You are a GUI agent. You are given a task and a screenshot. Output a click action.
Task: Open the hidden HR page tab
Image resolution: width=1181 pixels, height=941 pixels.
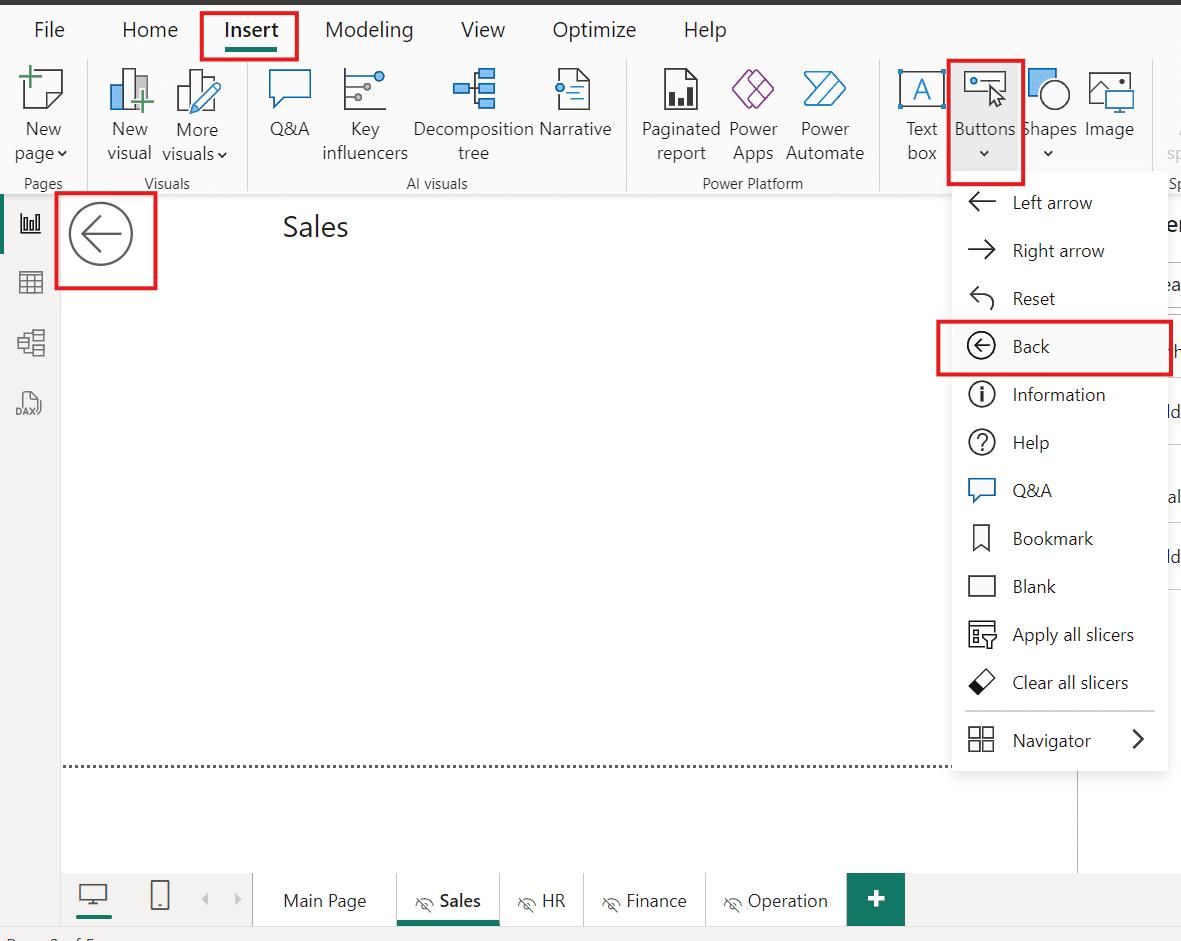pyautogui.click(x=541, y=901)
